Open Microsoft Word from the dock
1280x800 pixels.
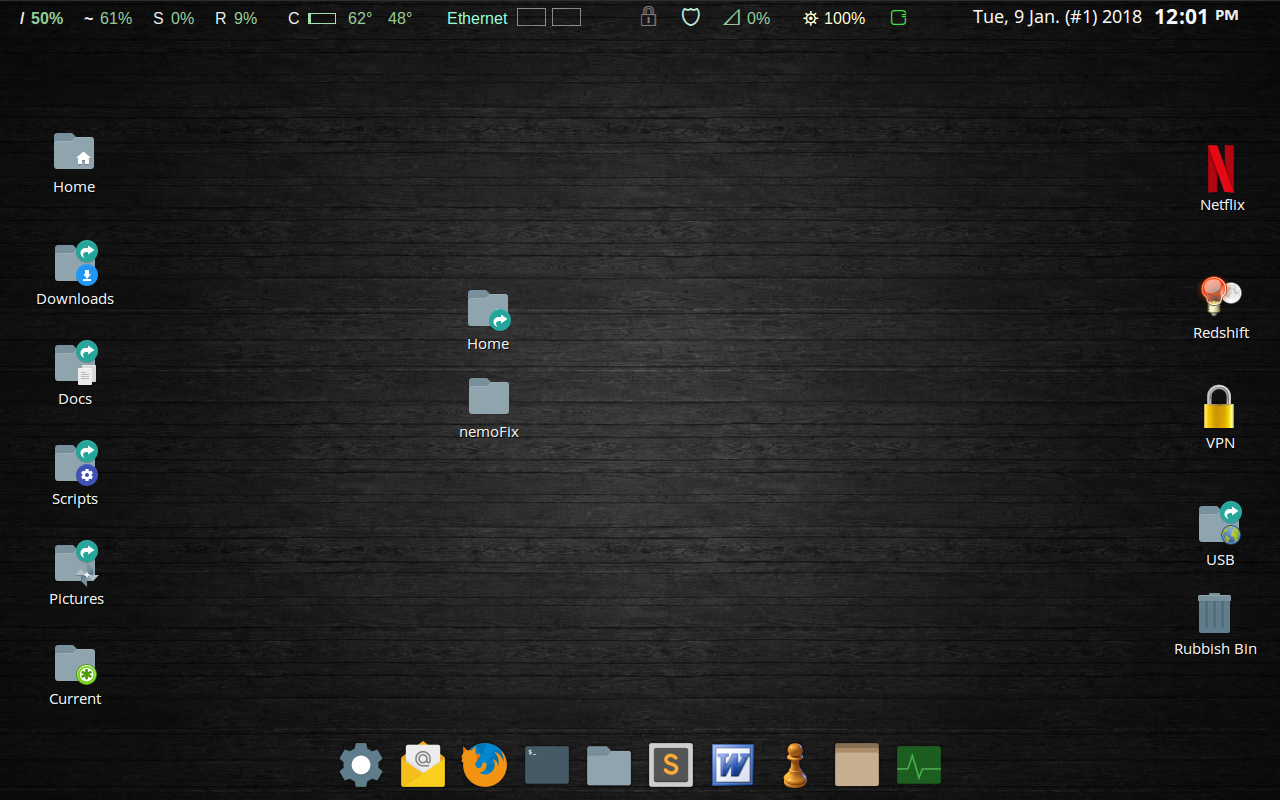click(732, 764)
